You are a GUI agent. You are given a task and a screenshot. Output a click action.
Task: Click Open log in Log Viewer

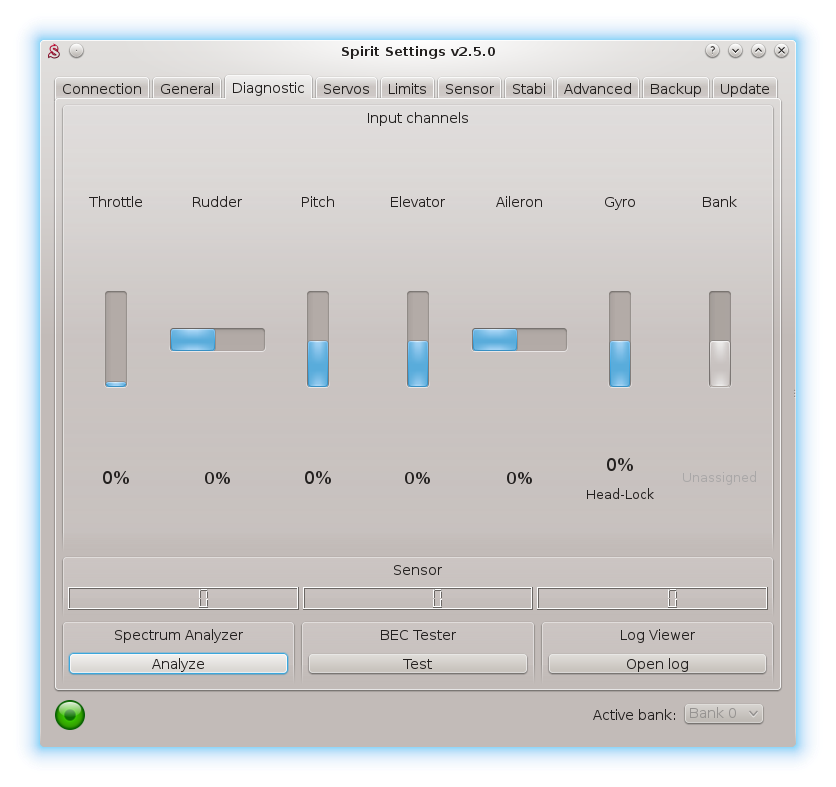(x=657, y=664)
